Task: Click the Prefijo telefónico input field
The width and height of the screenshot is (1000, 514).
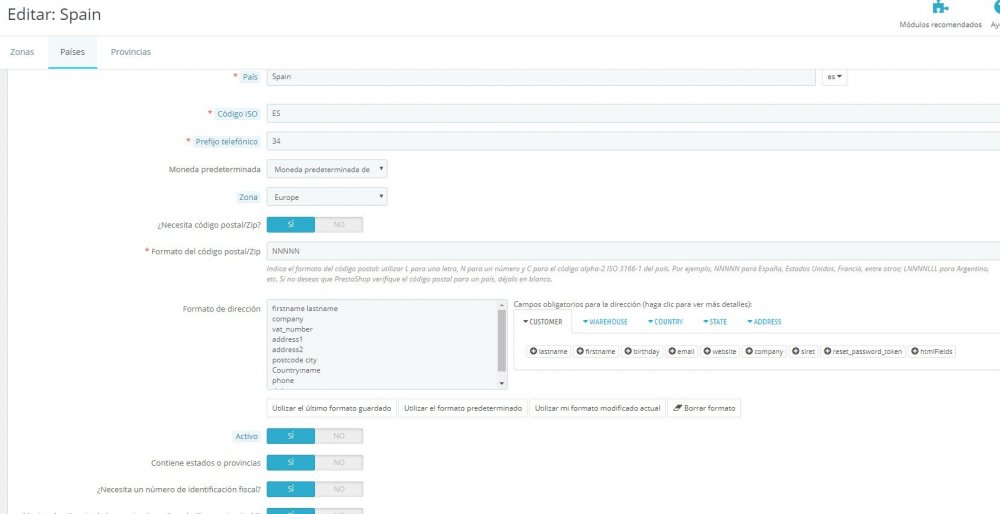Action: tap(633, 141)
